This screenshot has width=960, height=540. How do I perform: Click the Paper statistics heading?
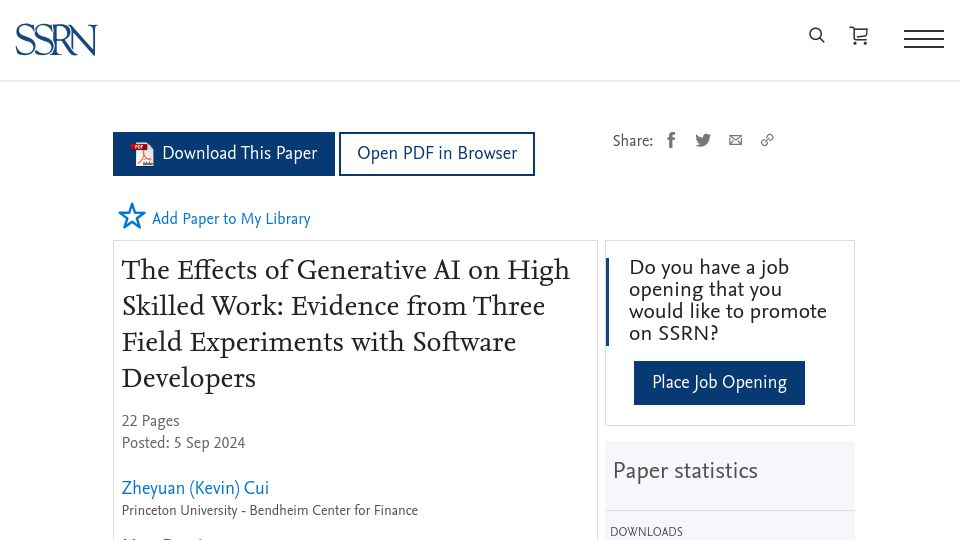point(686,471)
